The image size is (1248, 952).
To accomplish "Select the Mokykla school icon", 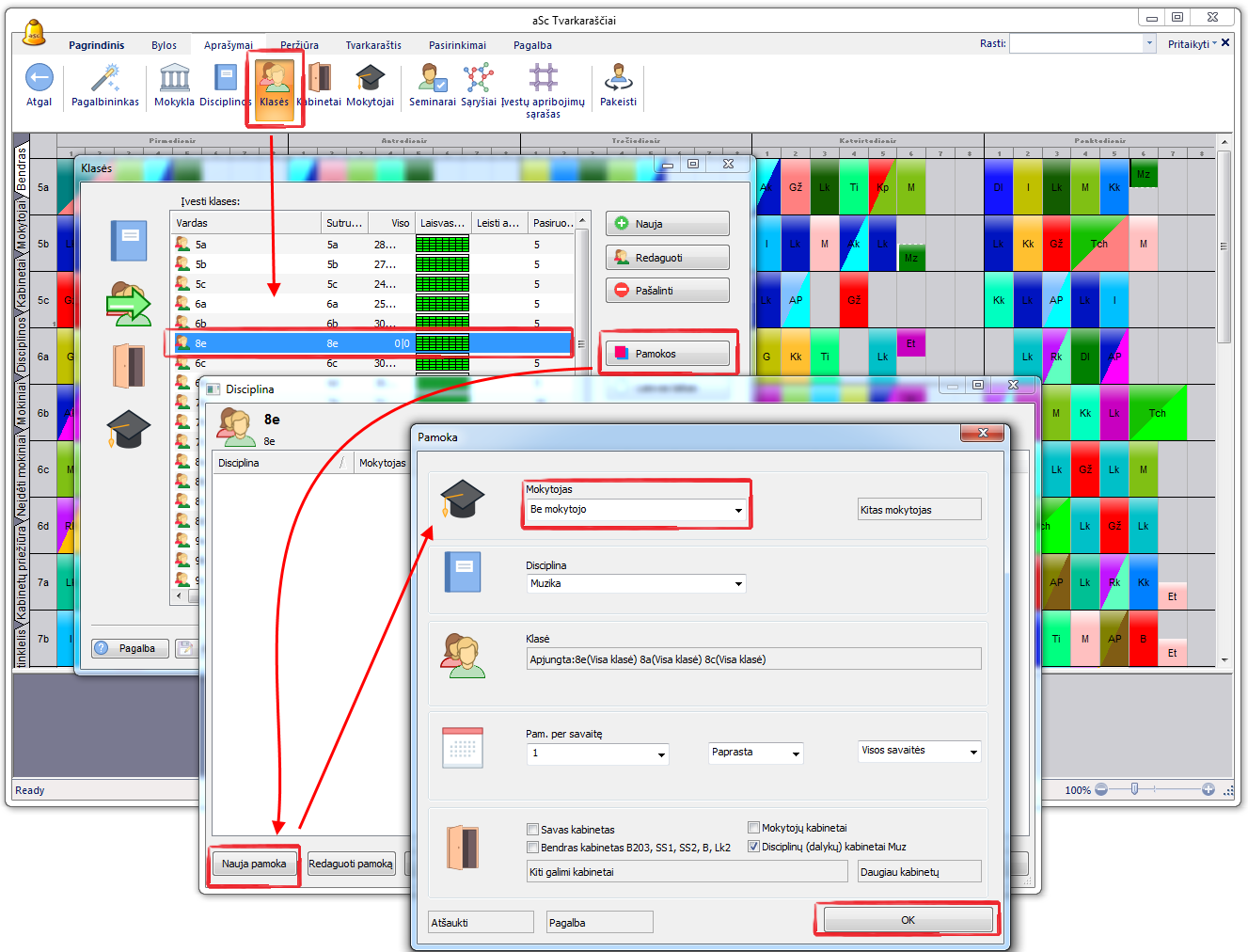I will [174, 79].
